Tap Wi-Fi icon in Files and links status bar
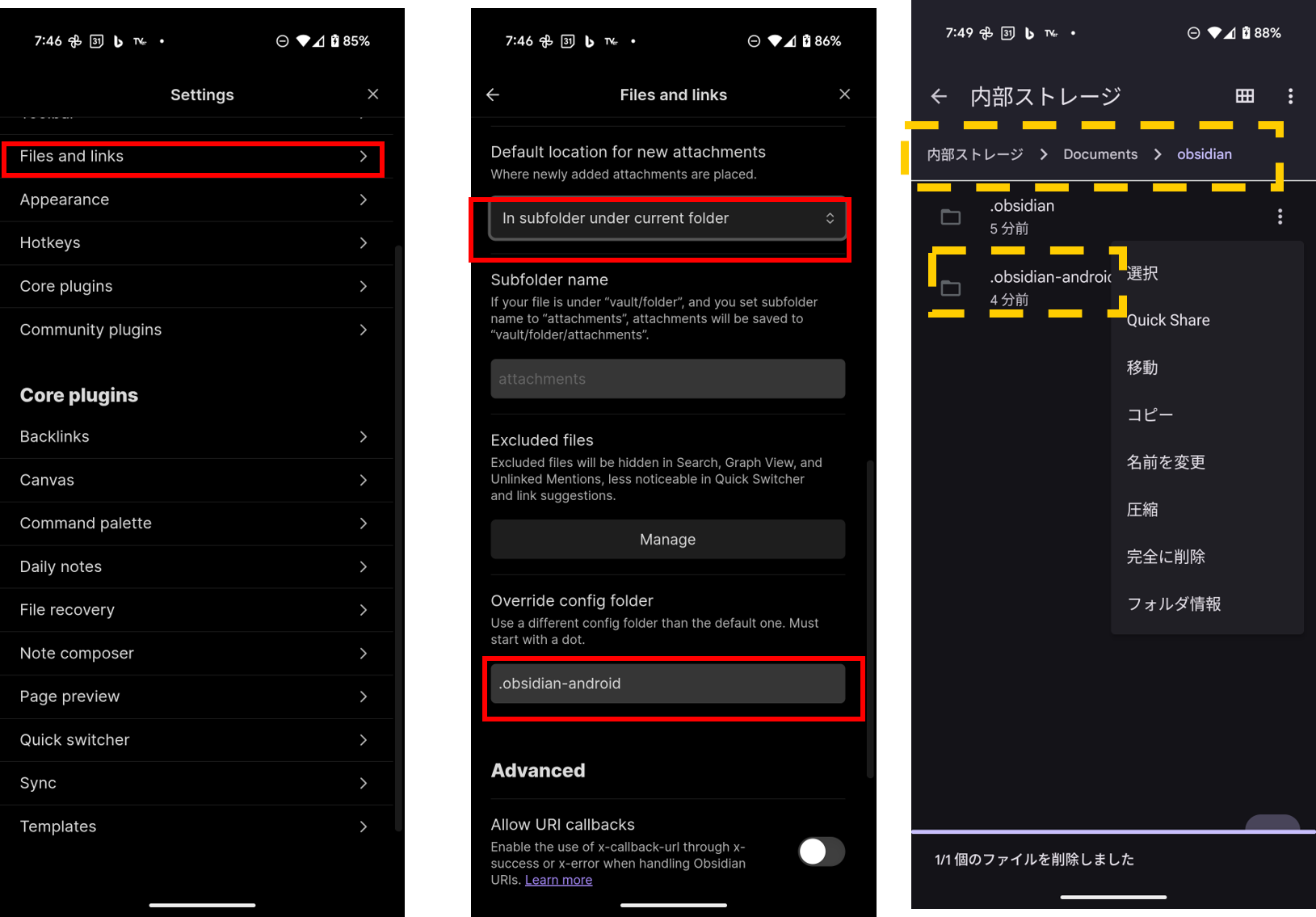This screenshot has width=1316, height=917. (776, 41)
